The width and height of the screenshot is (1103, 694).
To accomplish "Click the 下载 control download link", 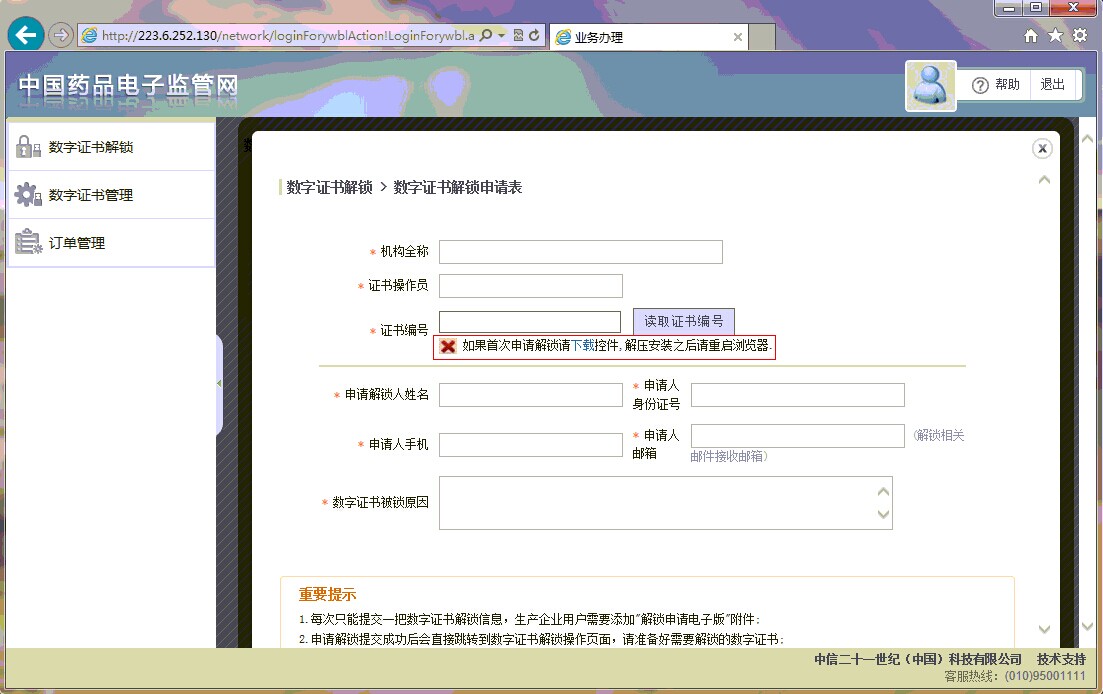I will [x=582, y=346].
